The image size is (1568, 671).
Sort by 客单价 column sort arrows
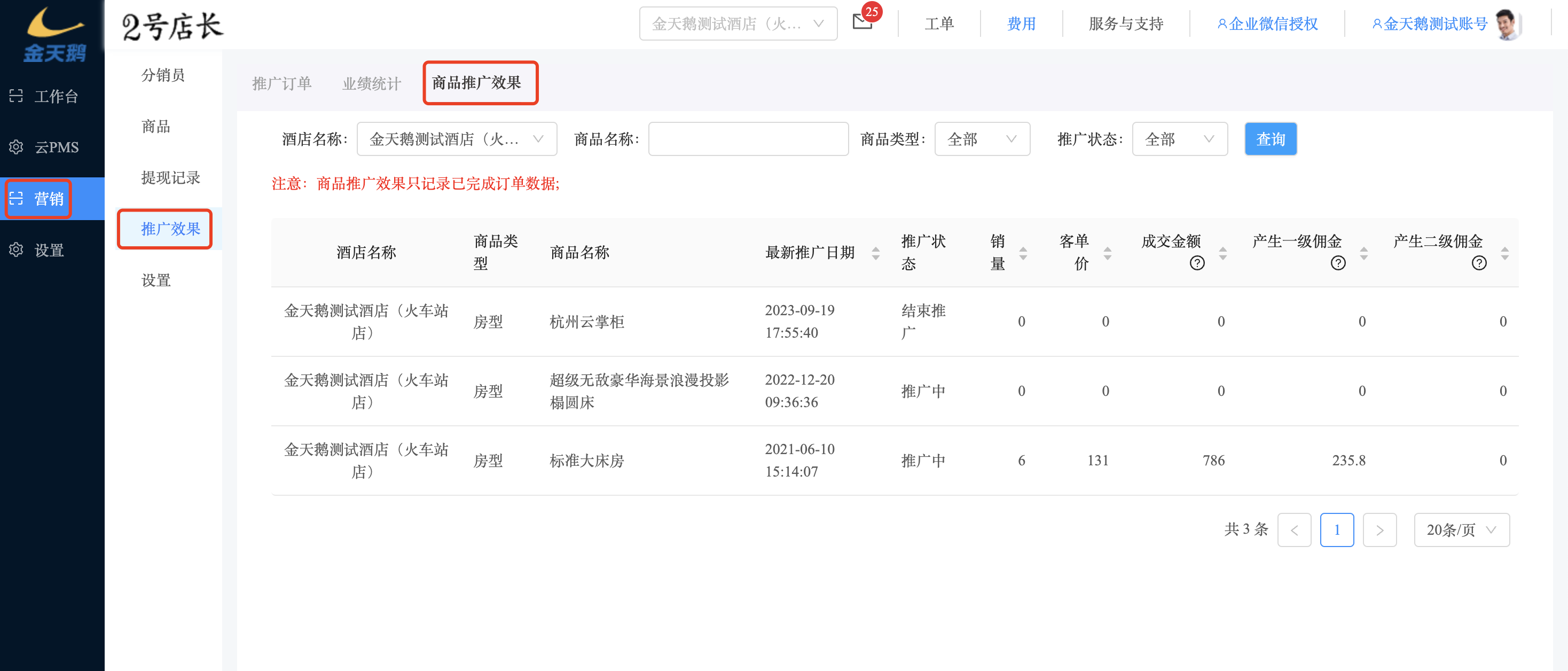[1107, 253]
